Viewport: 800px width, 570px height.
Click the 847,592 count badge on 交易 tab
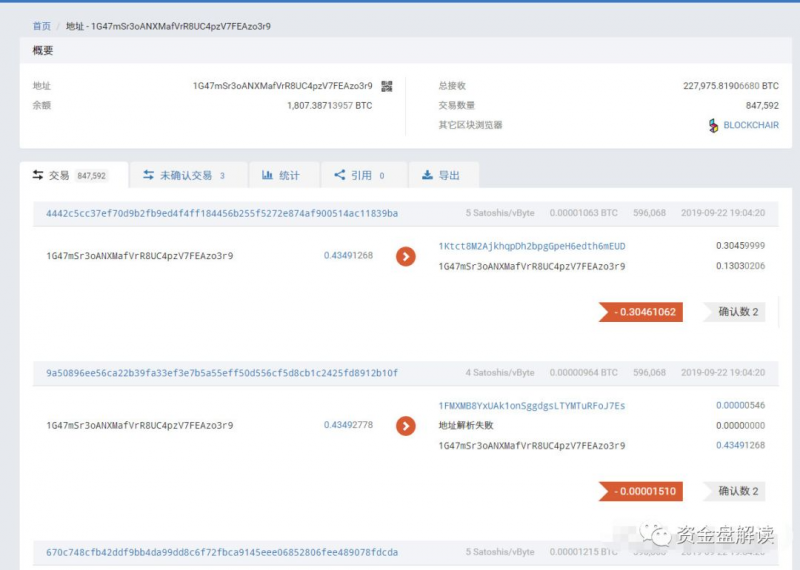[x=91, y=176]
